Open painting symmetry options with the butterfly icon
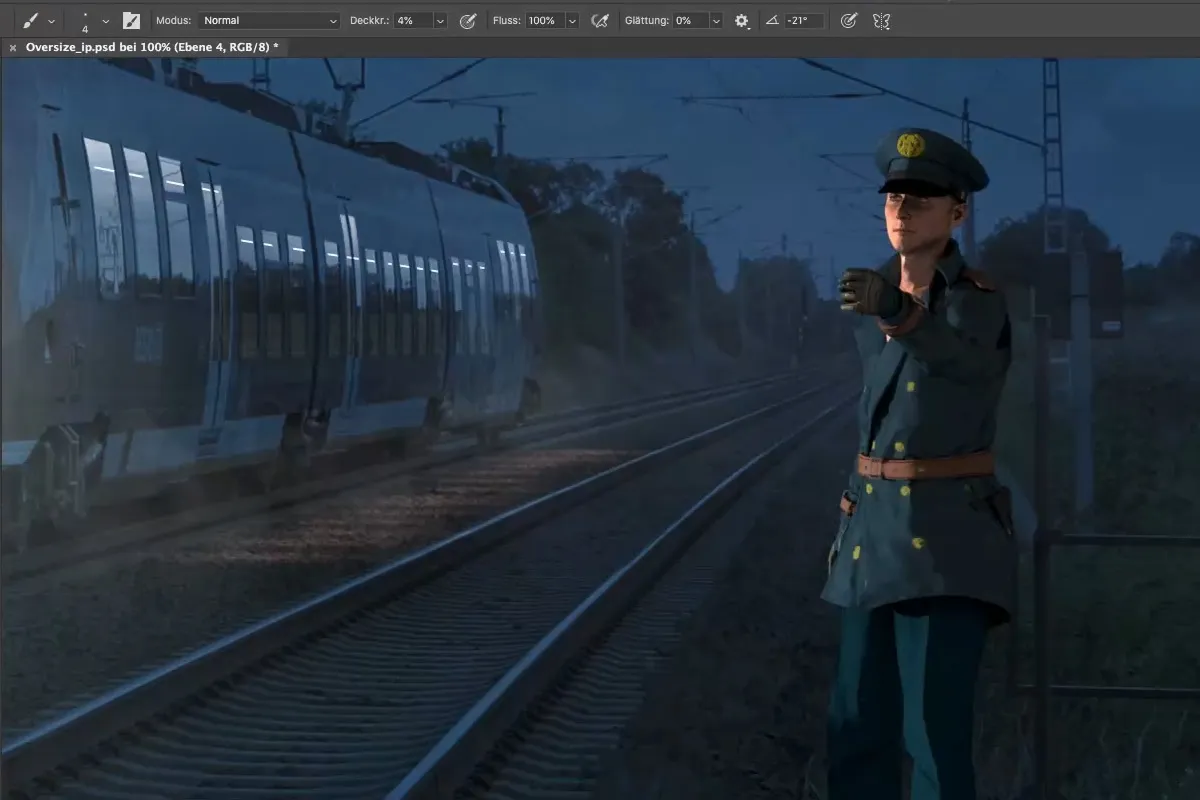 coord(880,19)
